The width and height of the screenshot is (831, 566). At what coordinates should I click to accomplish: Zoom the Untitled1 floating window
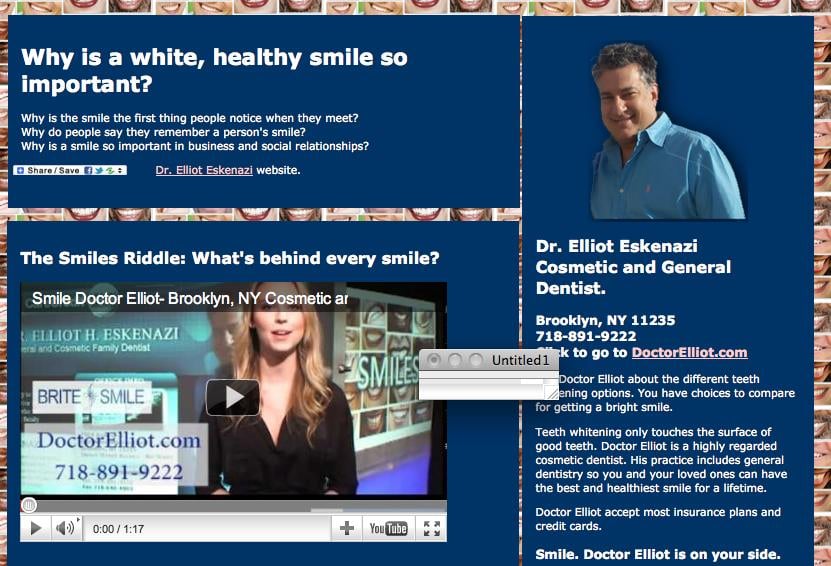(x=476, y=360)
